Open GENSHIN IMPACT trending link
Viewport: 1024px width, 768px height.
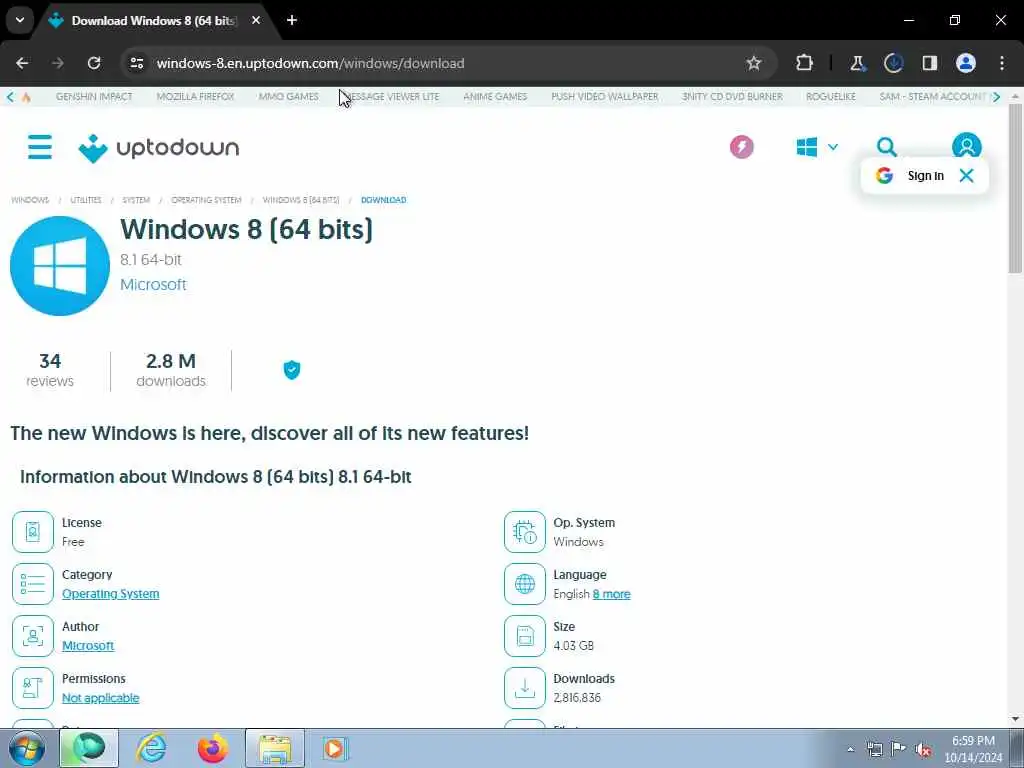coord(94,96)
